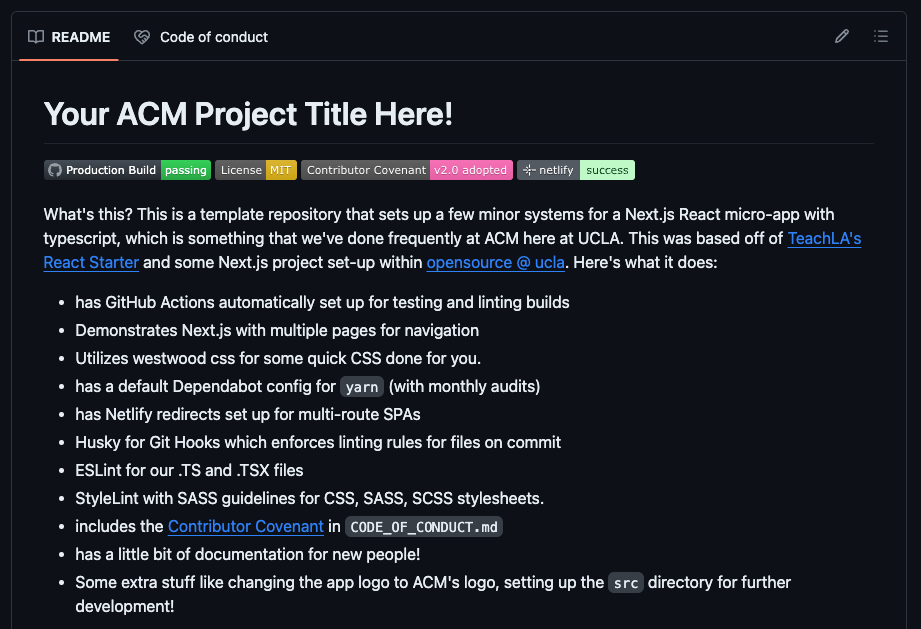Click the book icon on the README tab

point(36,37)
